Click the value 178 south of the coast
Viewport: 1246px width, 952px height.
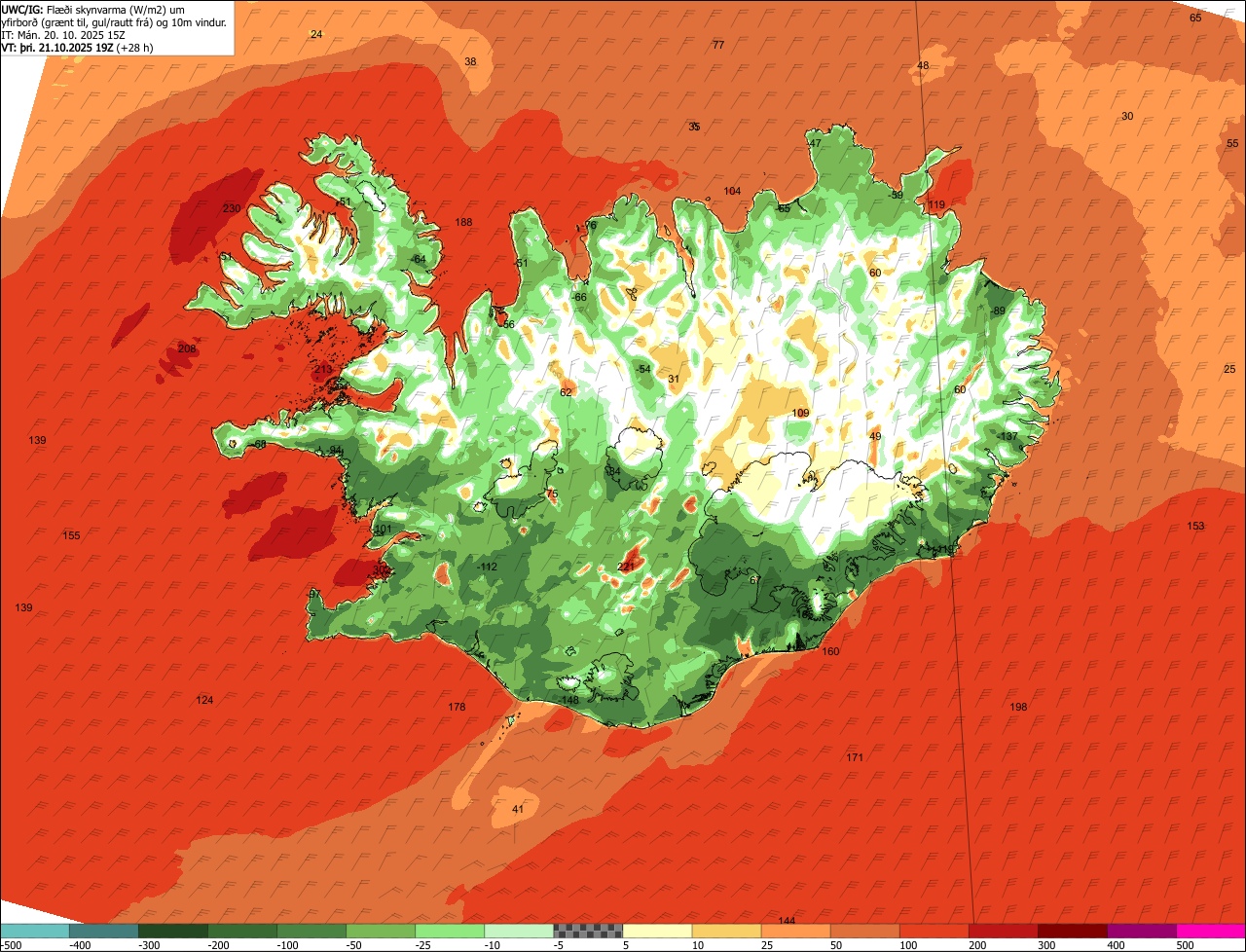coord(457,708)
